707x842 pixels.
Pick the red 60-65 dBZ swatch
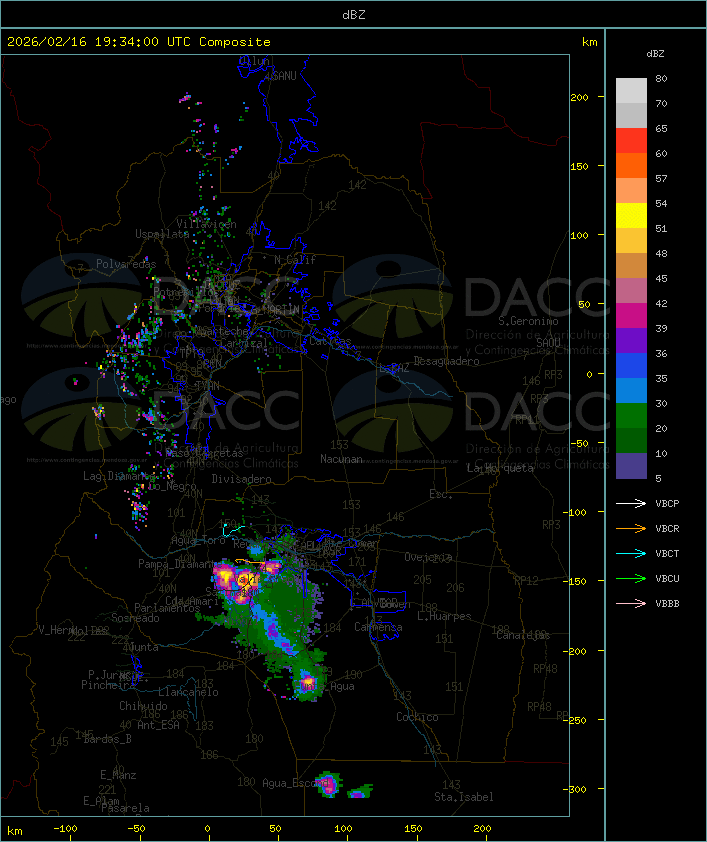tap(631, 141)
